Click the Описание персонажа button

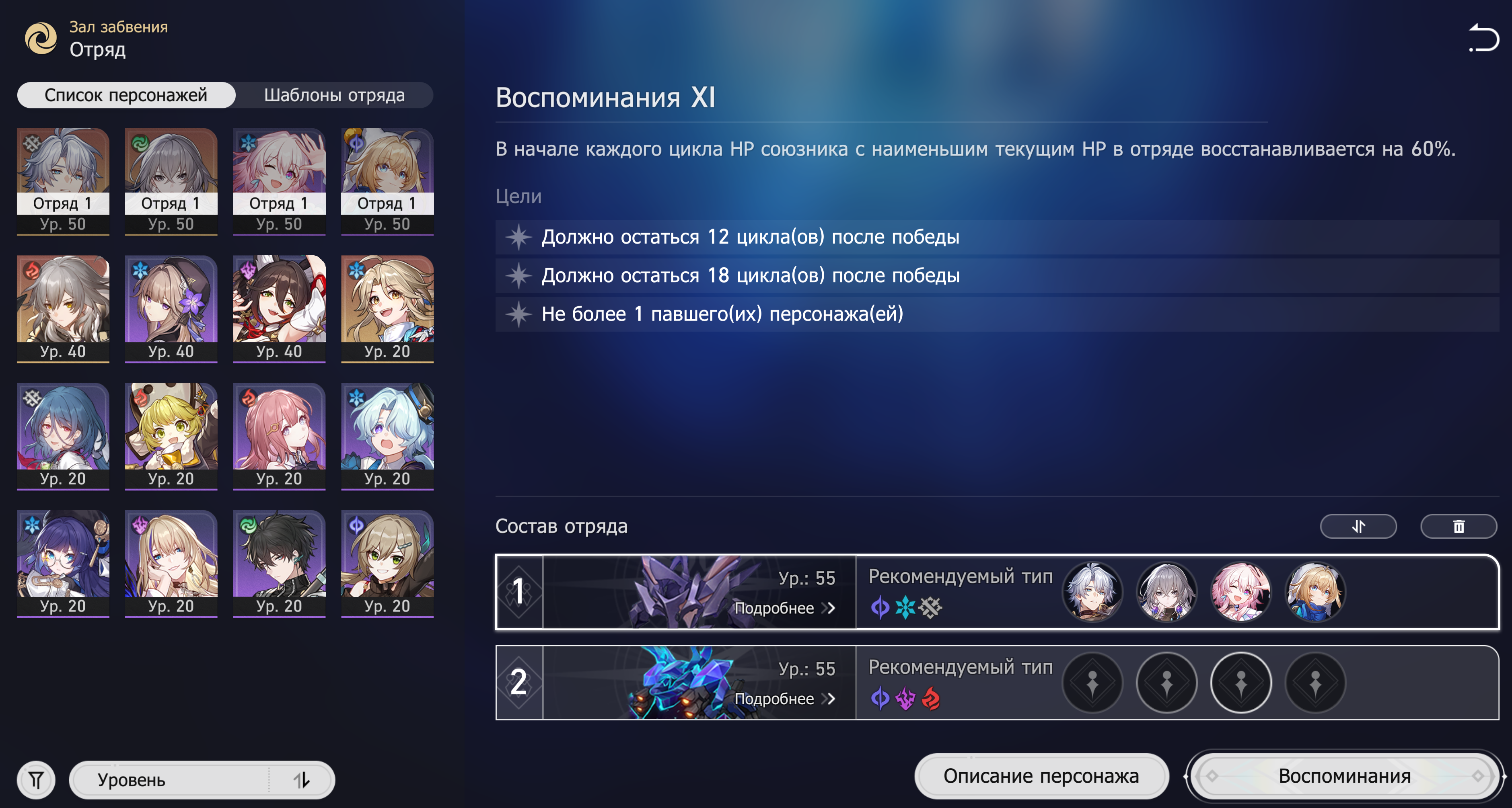pyautogui.click(x=1041, y=776)
